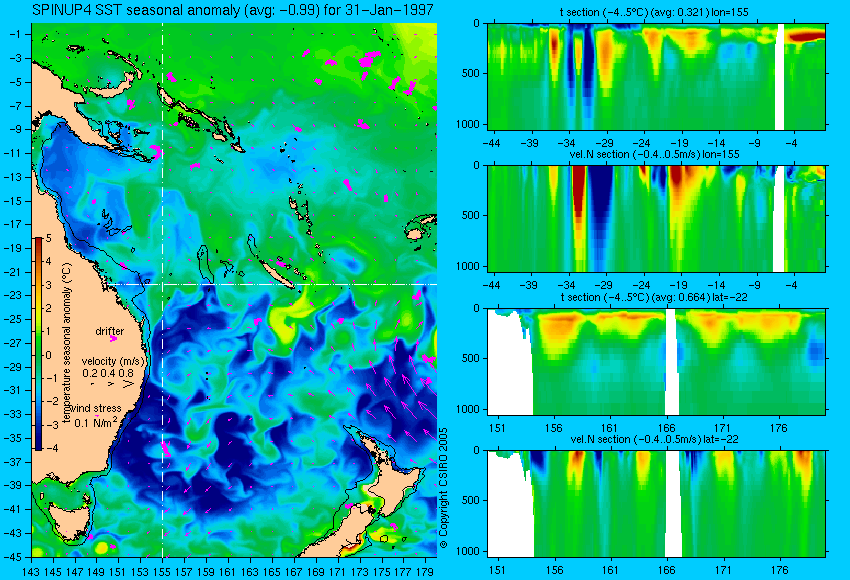The image size is (850, 580).
Task: Click the magenta drifter marker in the legend
Action: click(x=113, y=339)
